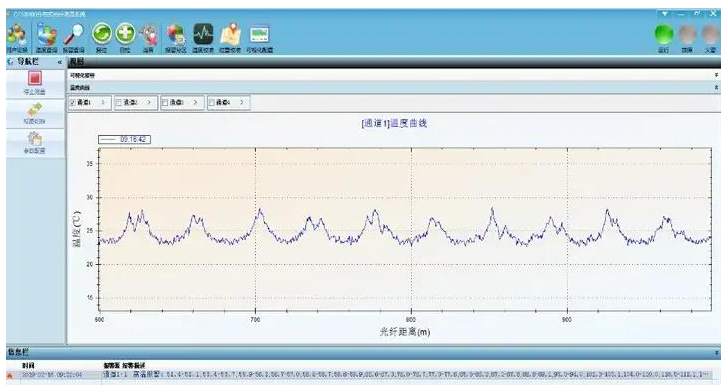Enable the channel 2 checkbox
The width and height of the screenshot is (728, 385).
[119, 103]
